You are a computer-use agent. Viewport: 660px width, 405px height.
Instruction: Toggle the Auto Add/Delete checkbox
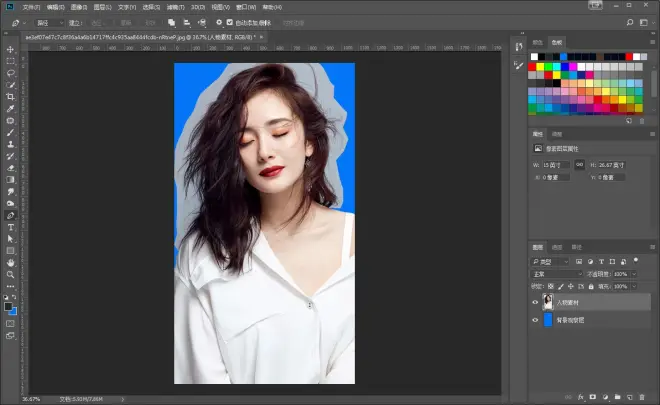[x=230, y=22]
